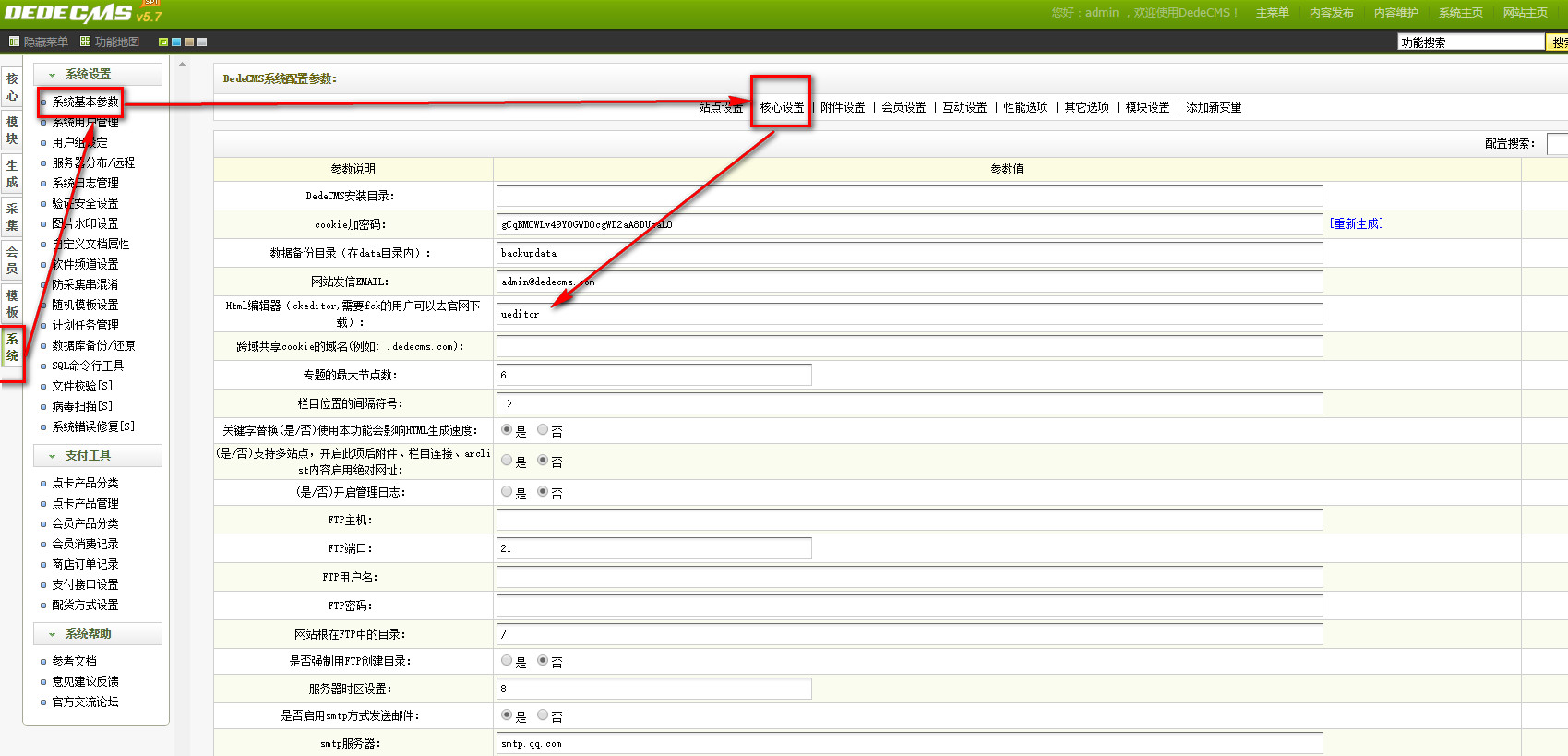Open the 模块设置 config tab
Image resolution: width=1568 pixels, height=756 pixels.
pos(1147,108)
